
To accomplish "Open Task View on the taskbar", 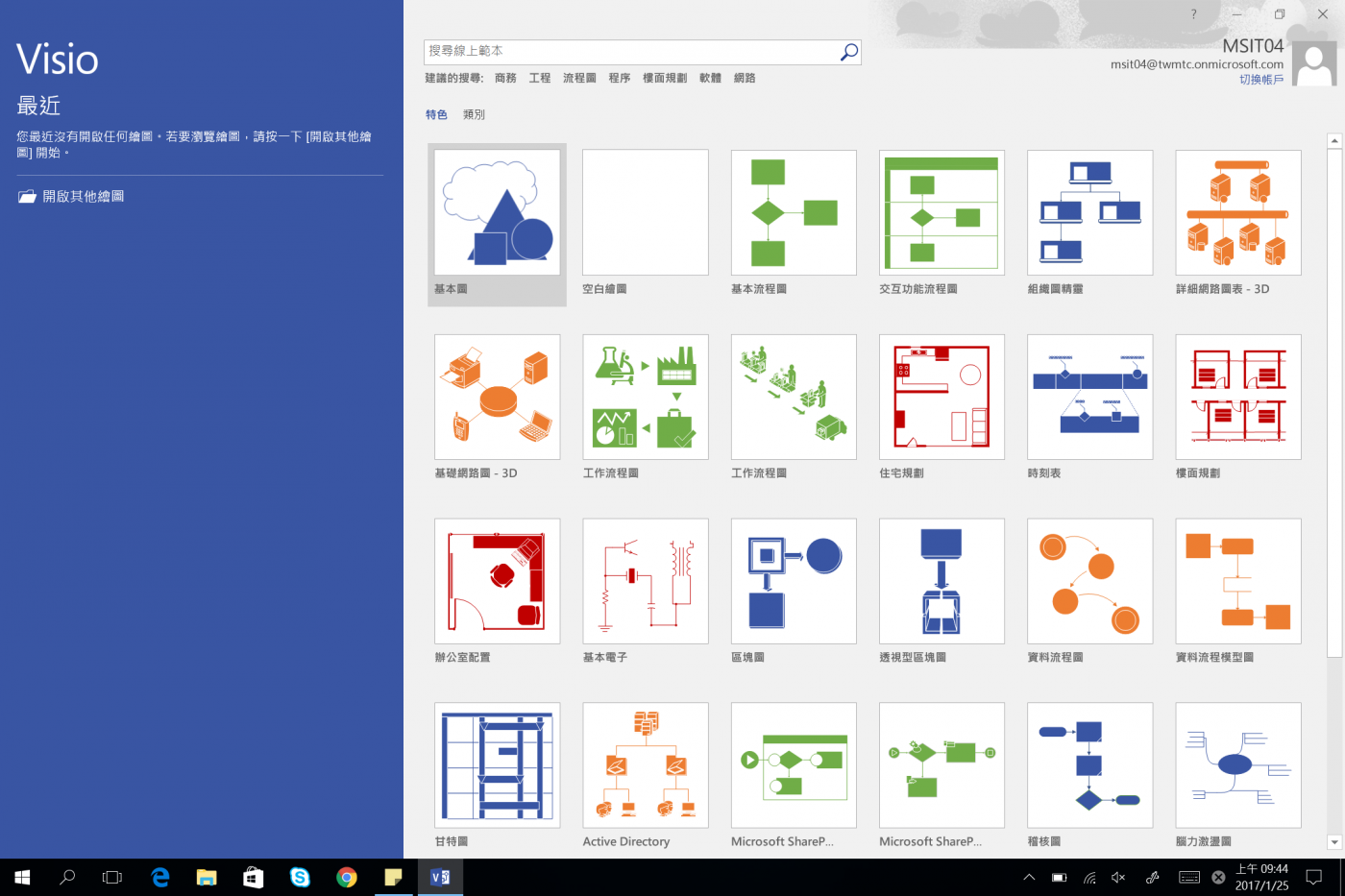I will tap(112, 877).
